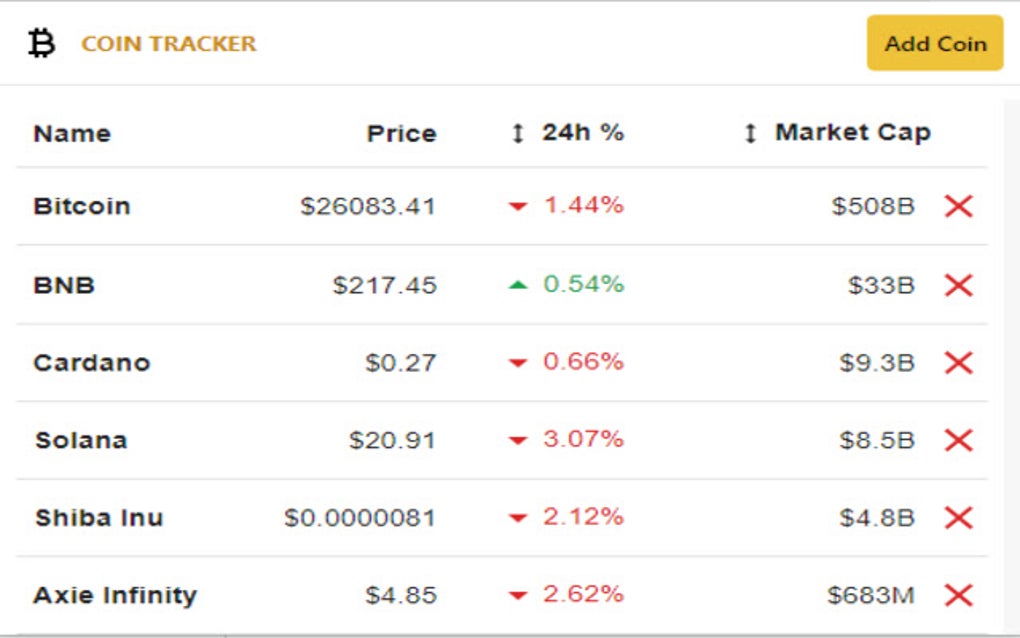Screen dimensions: 1020x638
Task: Remove Bitcoin using its red X icon
Action: pyautogui.click(x=958, y=206)
